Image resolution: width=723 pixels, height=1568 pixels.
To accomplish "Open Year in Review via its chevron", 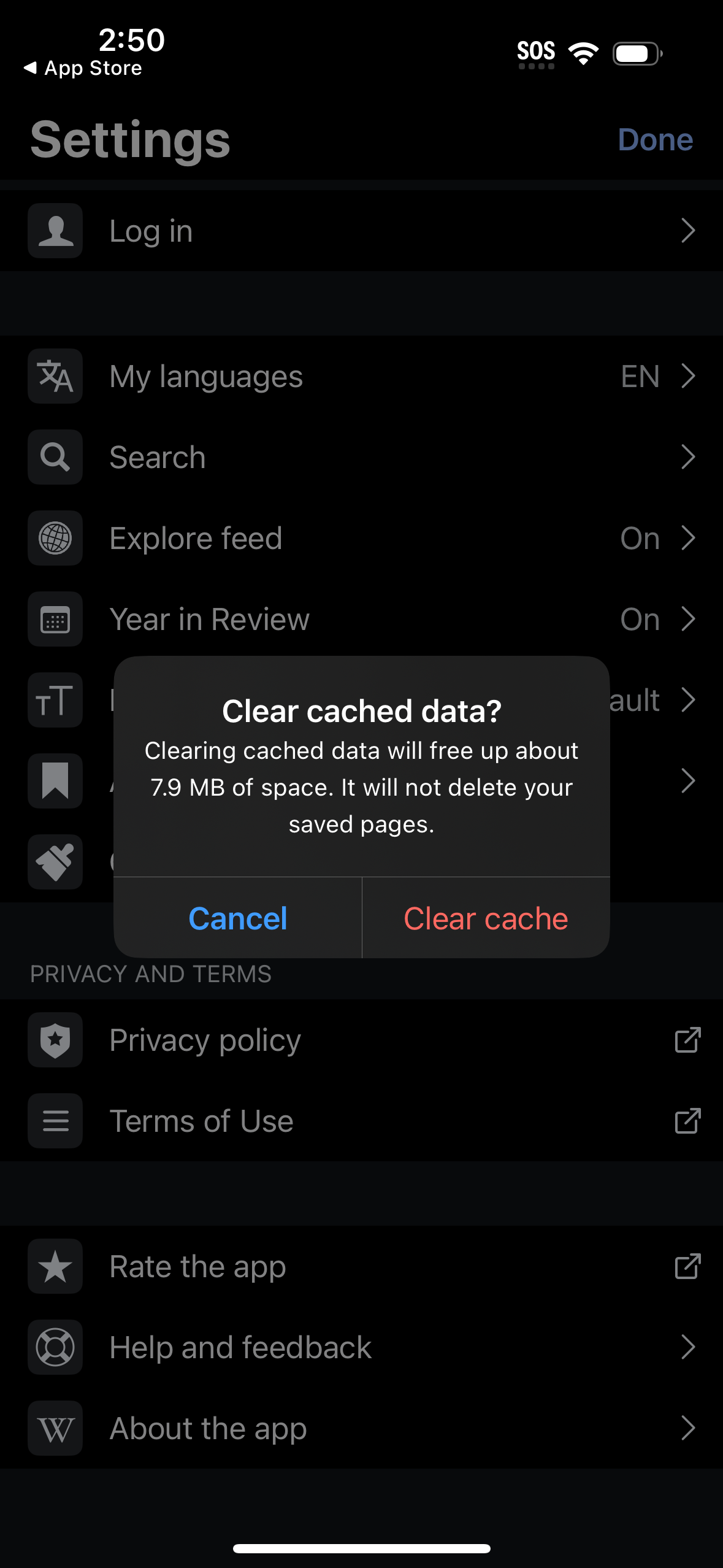I will [x=688, y=619].
